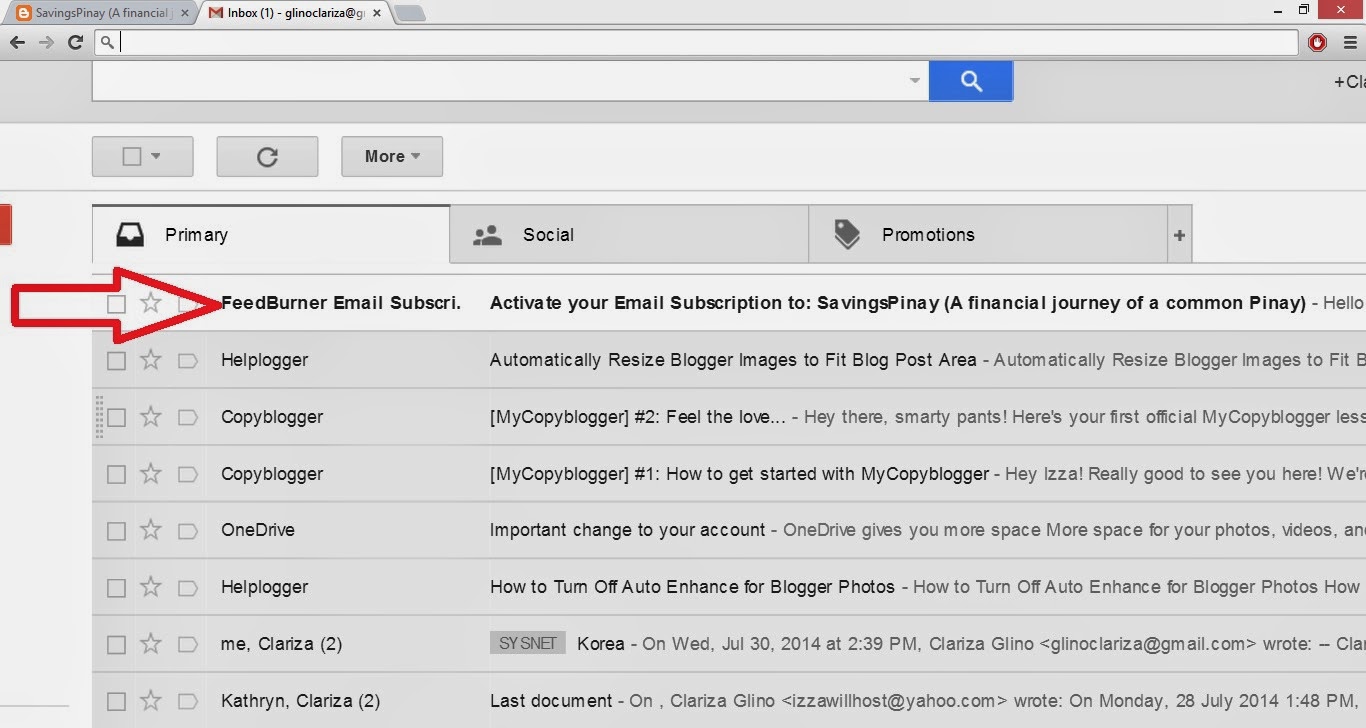Mark the Korea email as important
The height and width of the screenshot is (728, 1366).
(187, 644)
